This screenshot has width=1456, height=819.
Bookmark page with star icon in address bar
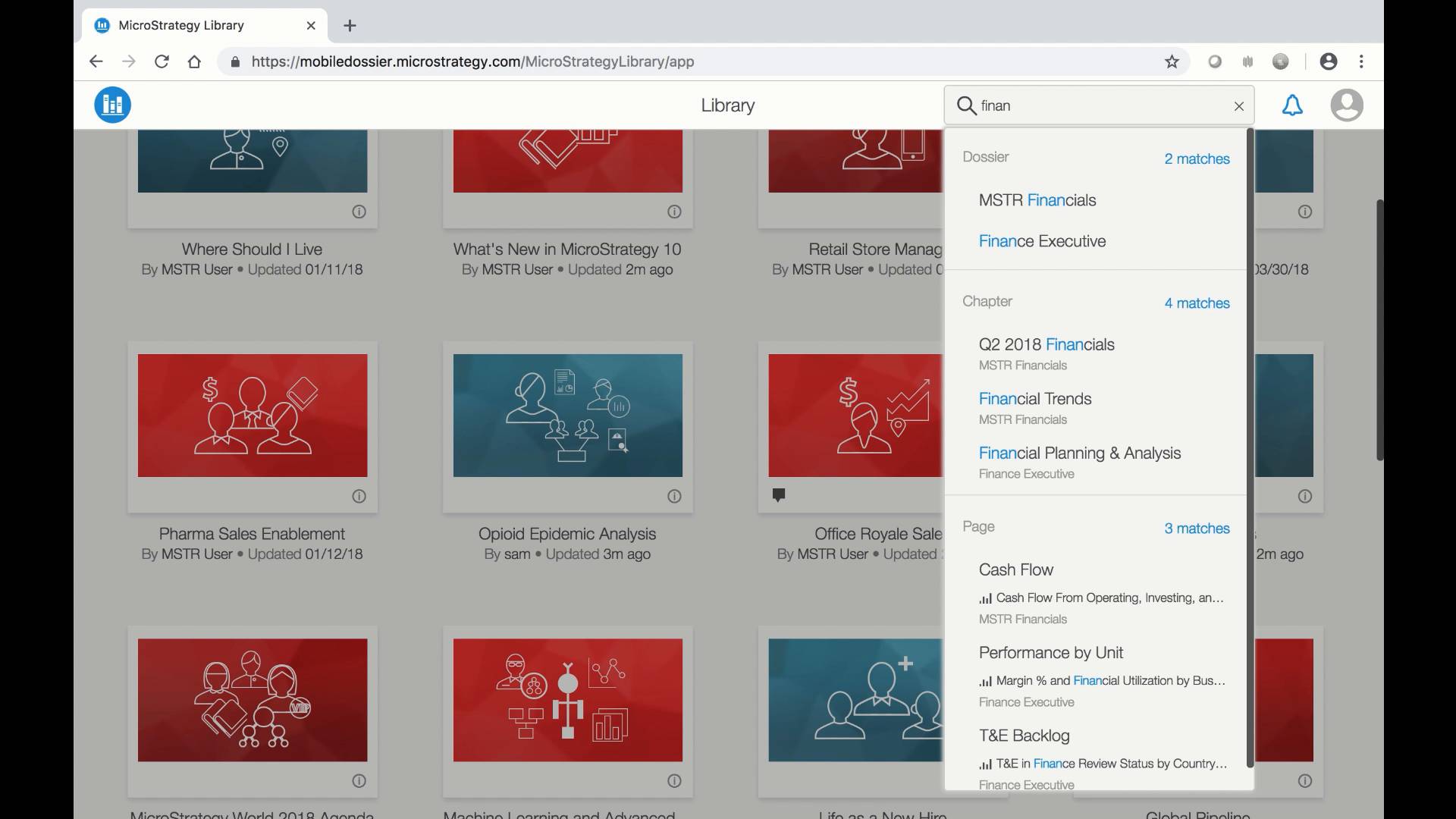[1172, 61]
